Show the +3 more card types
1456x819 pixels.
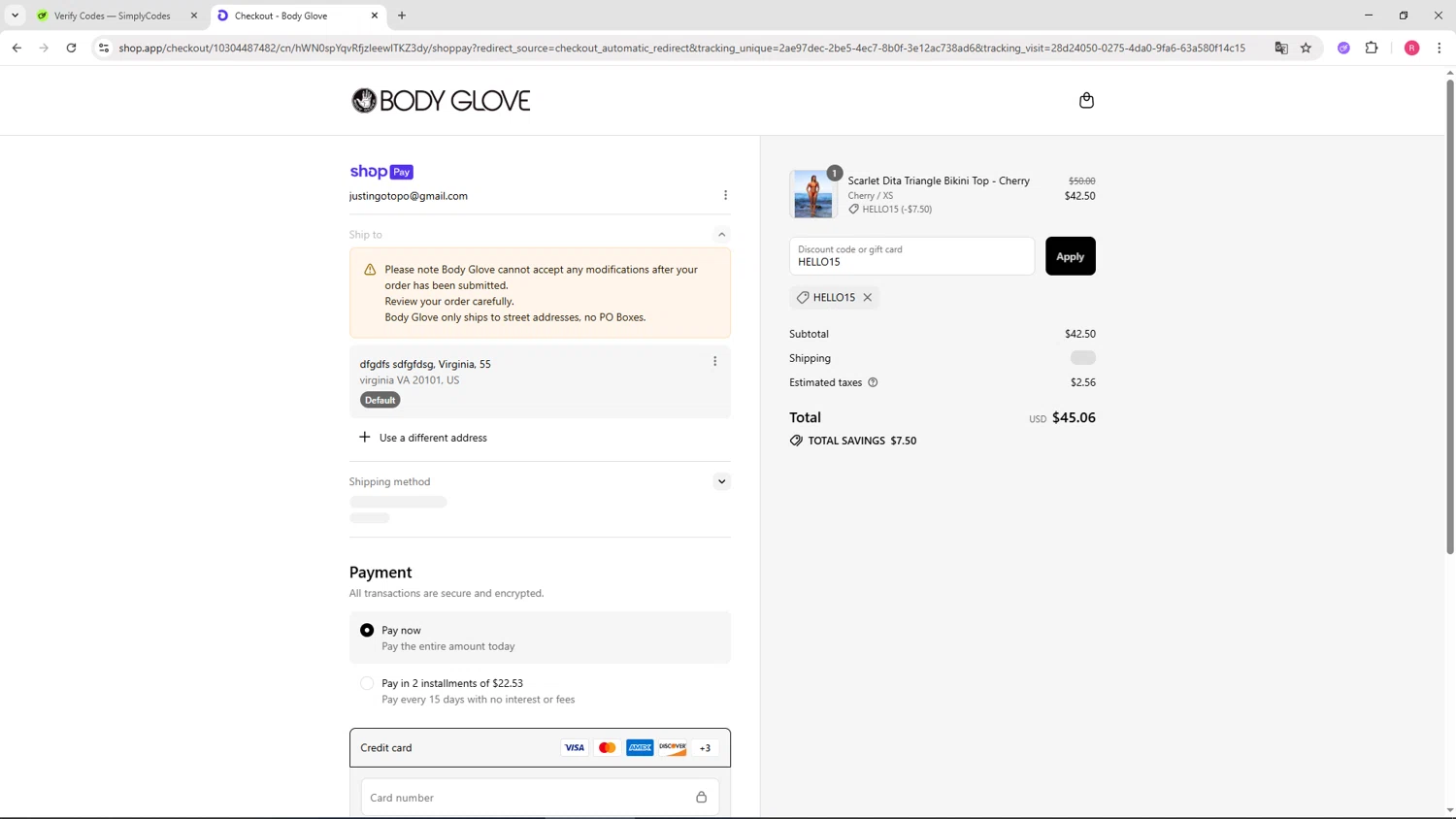pos(706,748)
